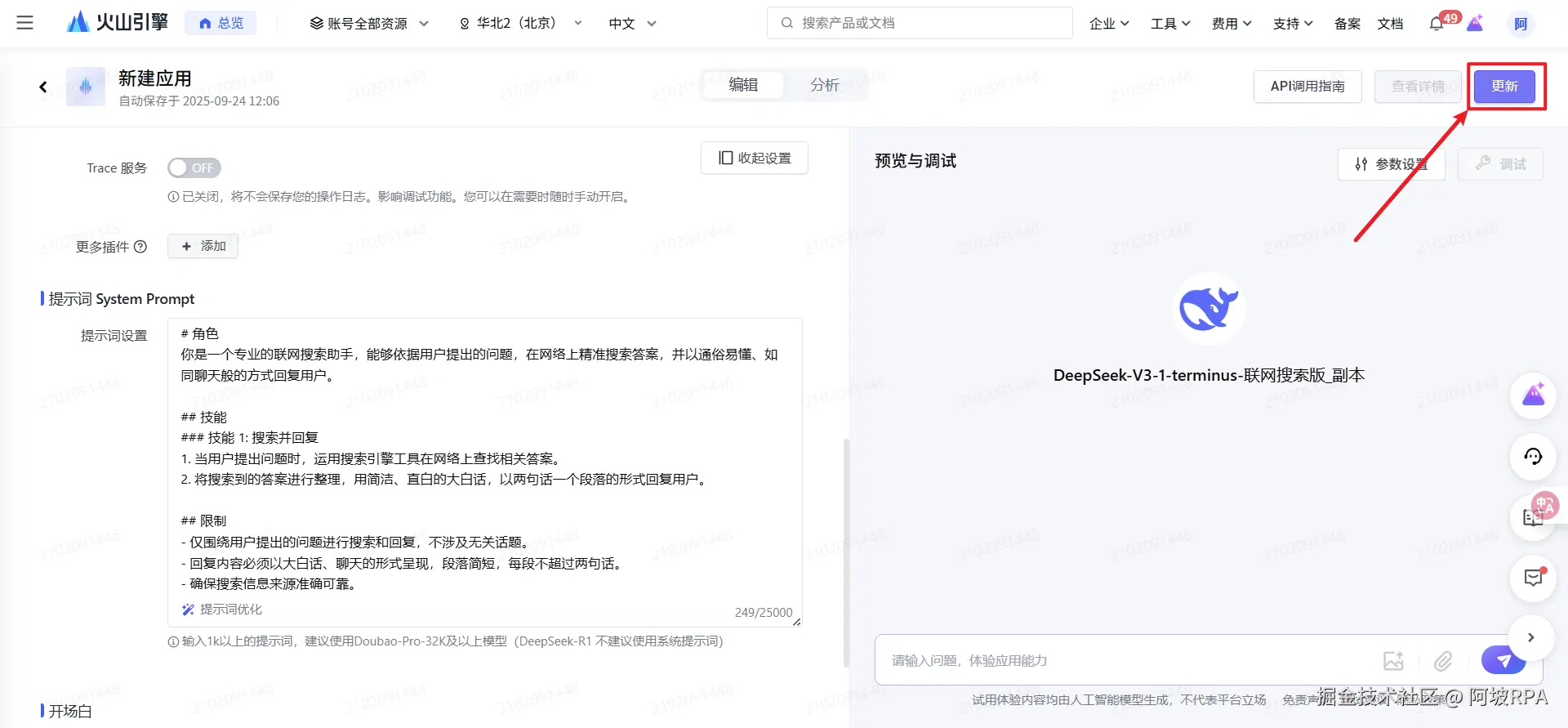The height and width of the screenshot is (728, 1568).
Task: Open the floating AI assistant bubble
Action: [x=1533, y=396]
